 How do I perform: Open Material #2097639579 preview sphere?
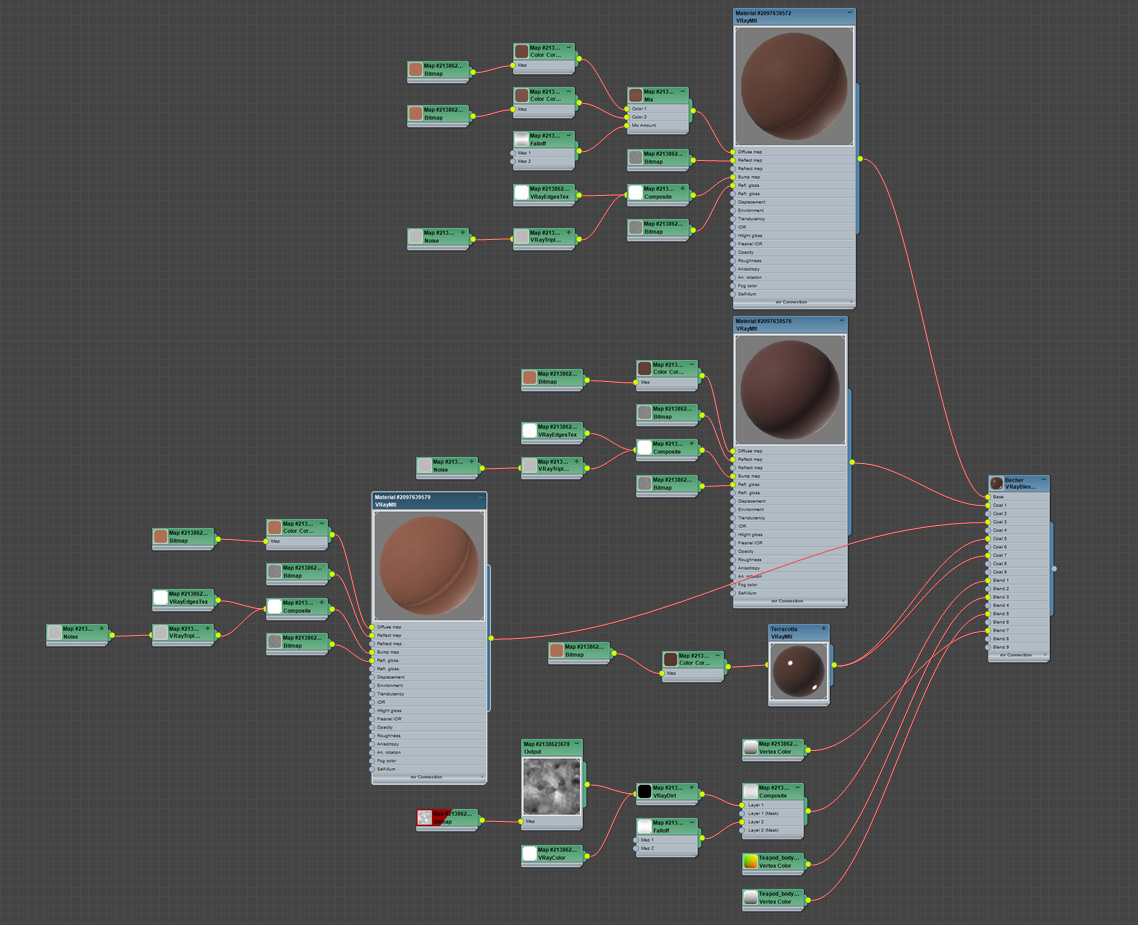coord(429,566)
